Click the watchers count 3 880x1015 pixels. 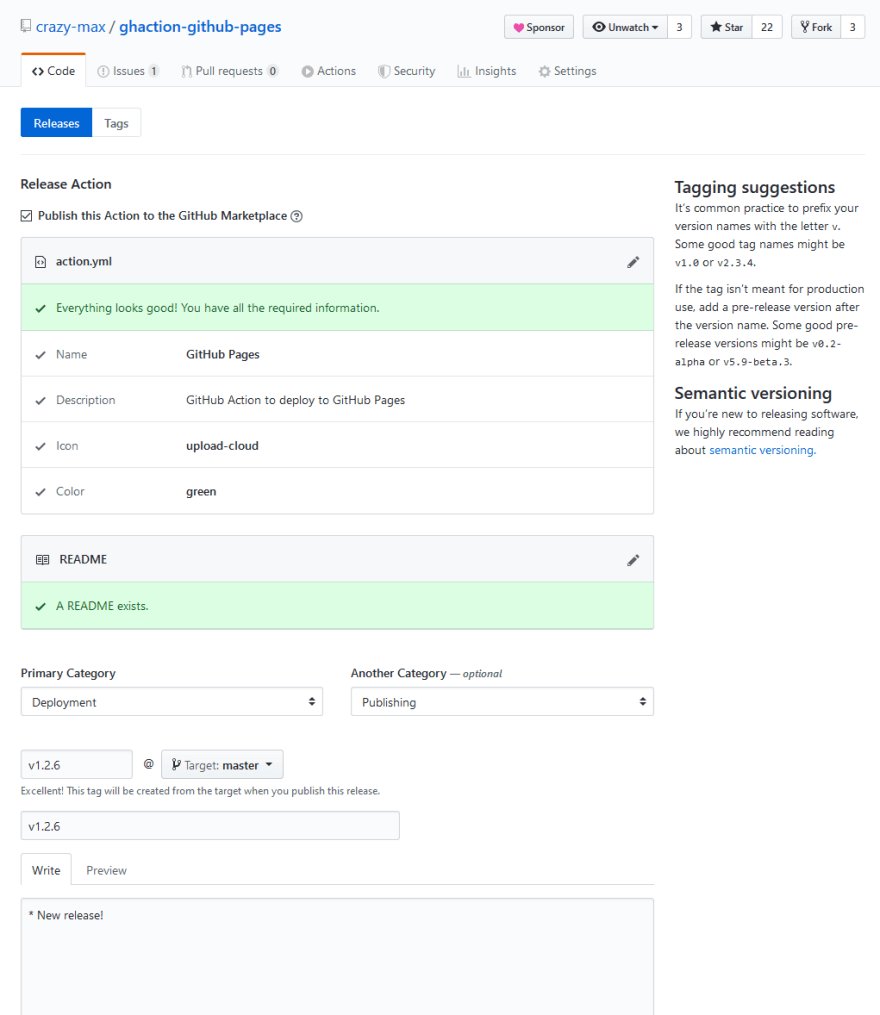(x=679, y=27)
